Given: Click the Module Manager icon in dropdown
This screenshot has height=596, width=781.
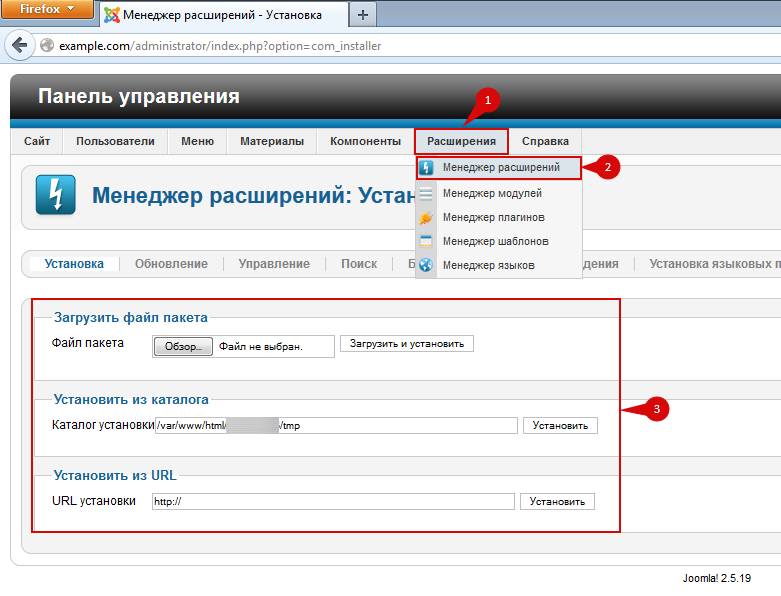Looking at the screenshot, I should (x=427, y=193).
